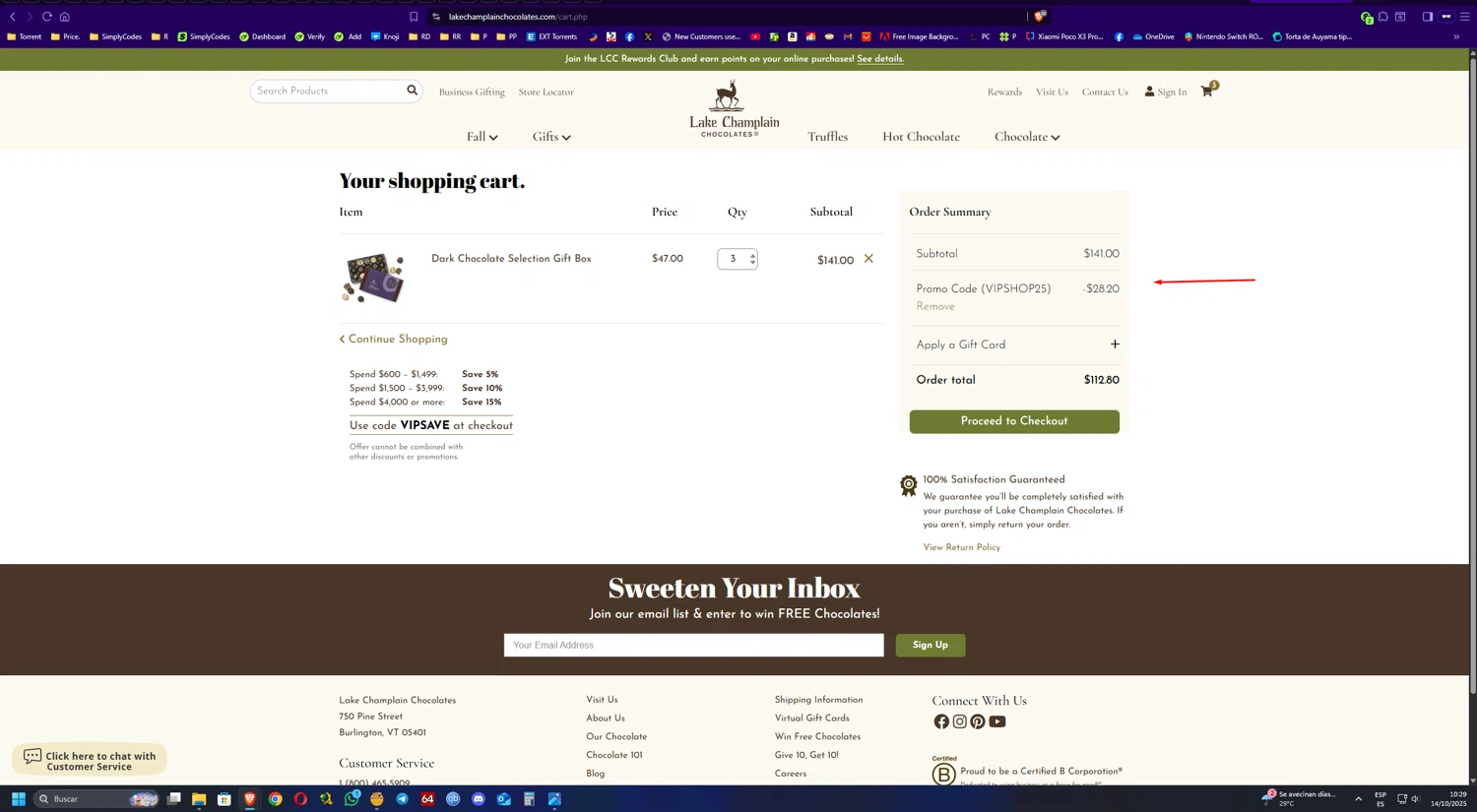
Task: Open YouTube social icon in footer
Action: pyautogui.click(x=997, y=721)
